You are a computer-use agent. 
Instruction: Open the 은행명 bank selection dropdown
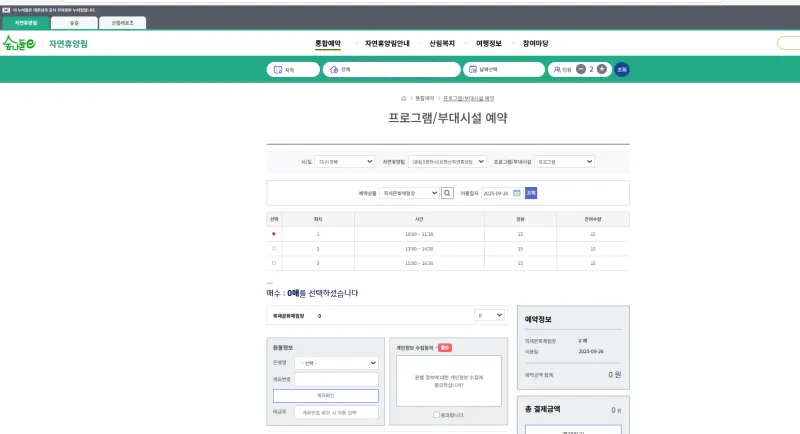tap(335, 363)
